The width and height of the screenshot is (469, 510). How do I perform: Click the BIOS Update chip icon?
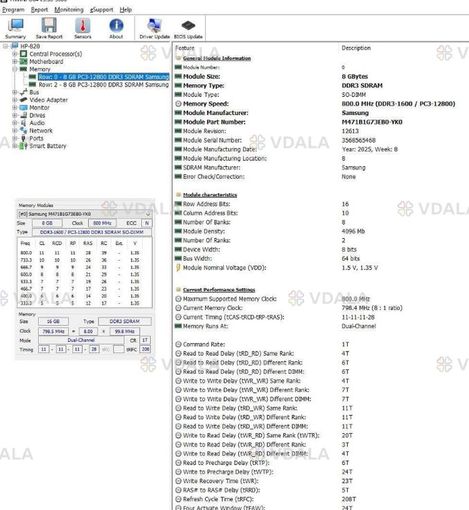tap(188, 25)
